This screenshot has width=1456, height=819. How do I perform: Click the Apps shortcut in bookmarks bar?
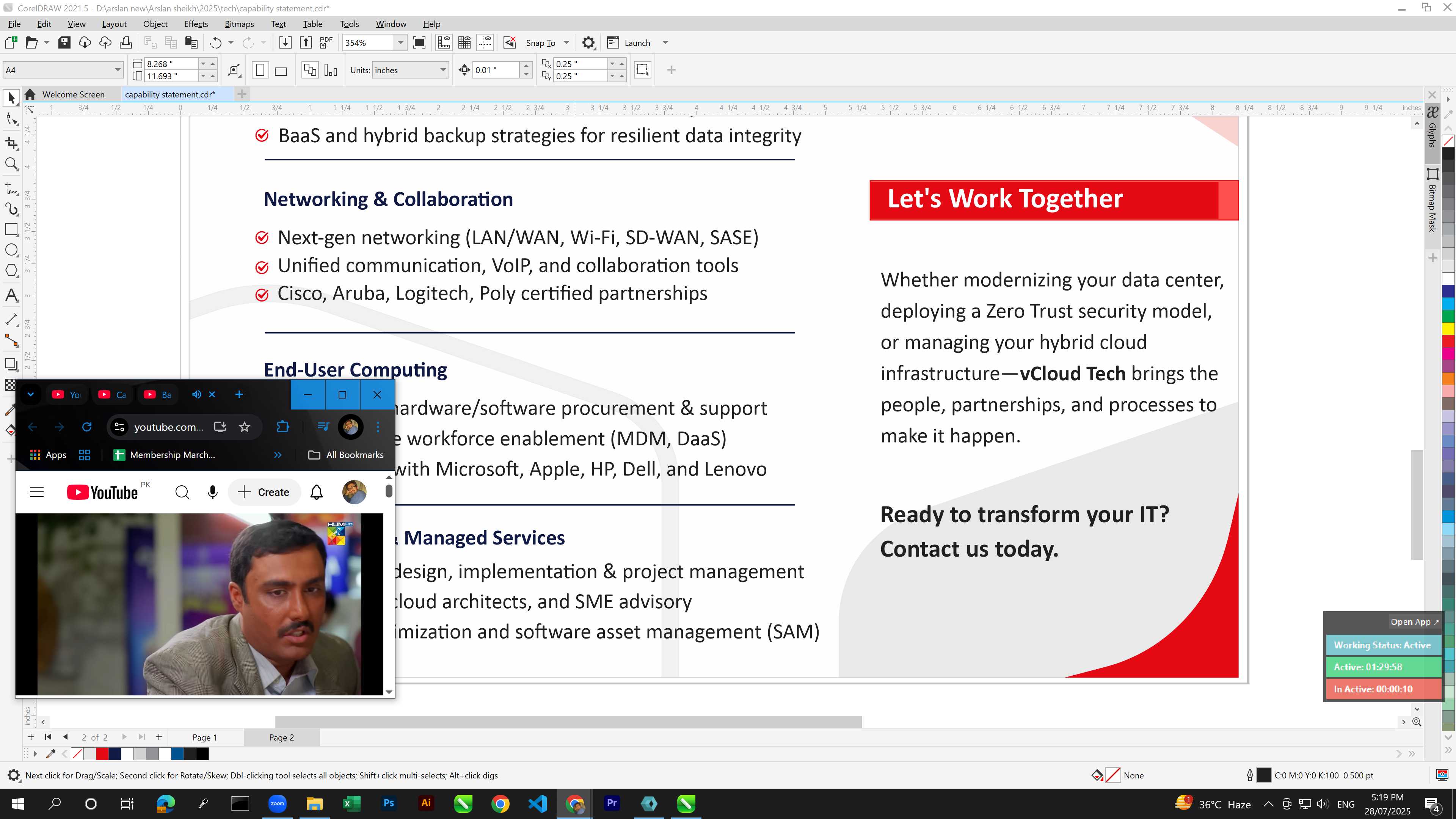pyautogui.click(x=48, y=455)
